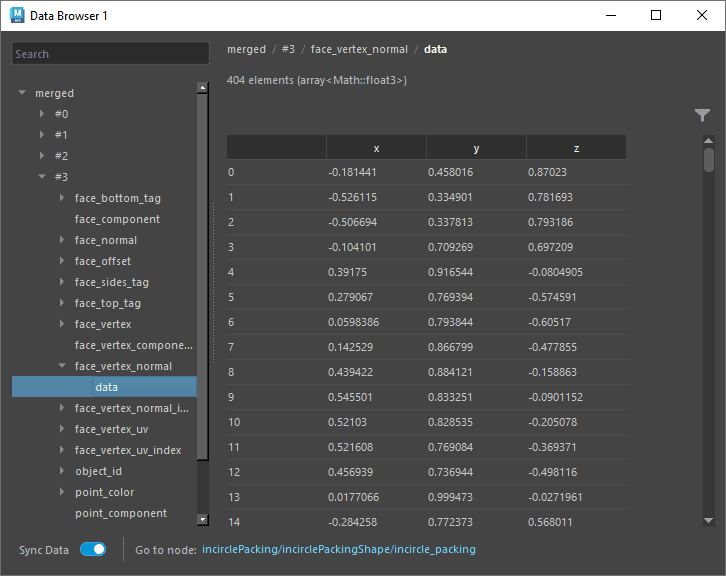726x576 pixels.
Task: Select merged in the breadcrumb path
Action: tap(246, 49)
